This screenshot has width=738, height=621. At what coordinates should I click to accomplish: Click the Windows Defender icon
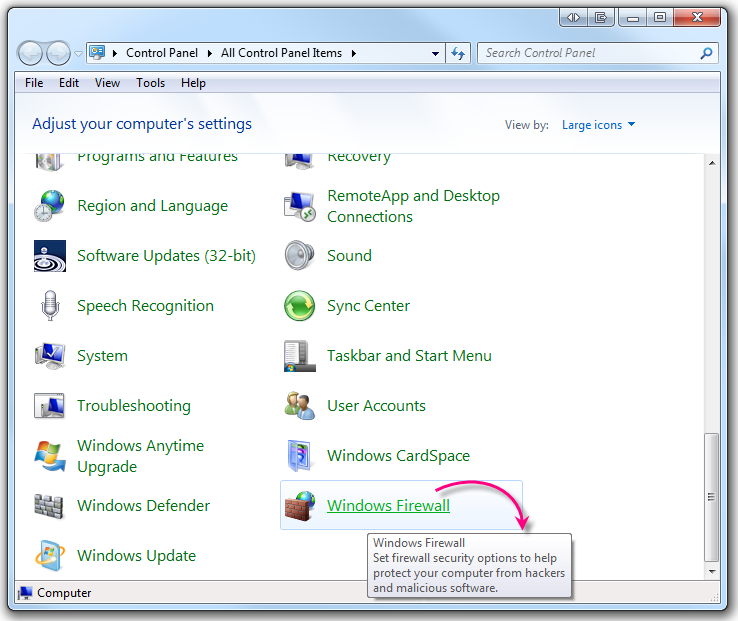coord(50,506)
